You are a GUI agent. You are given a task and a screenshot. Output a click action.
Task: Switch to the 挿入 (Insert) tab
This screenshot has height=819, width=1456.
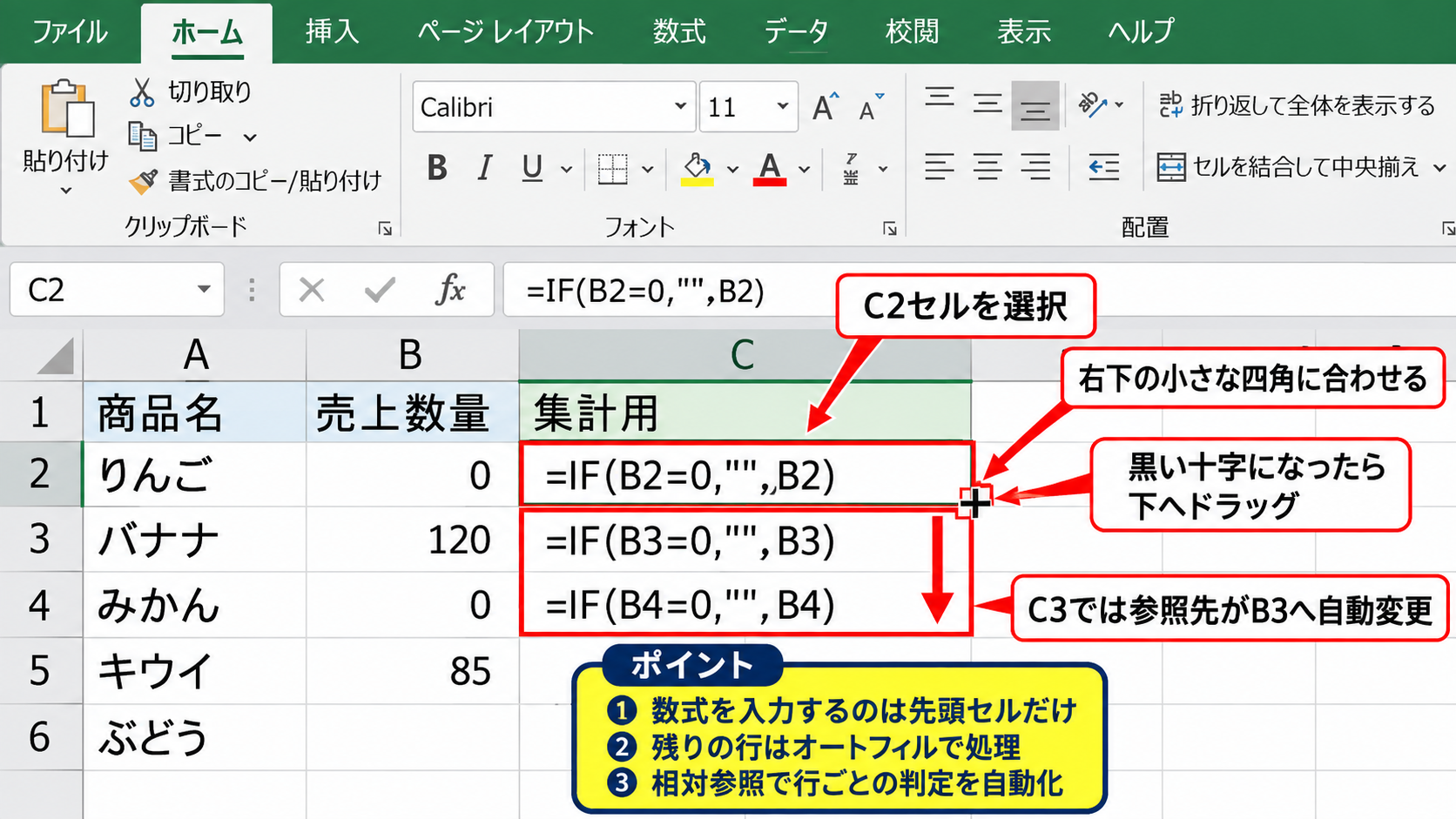point(332,32)
